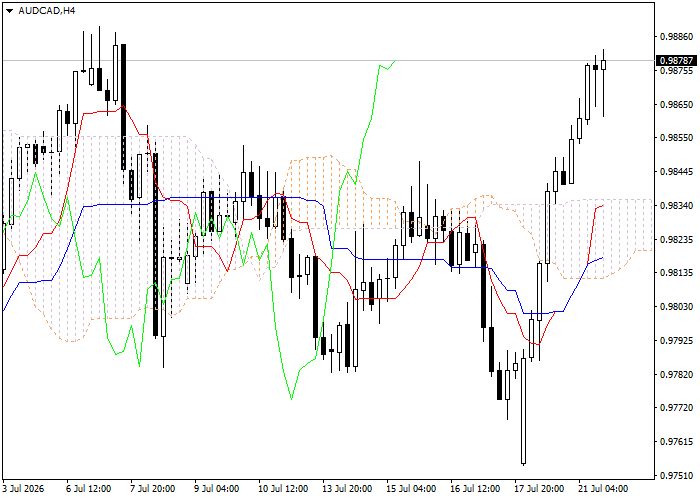Screen dimensions: 700x500
Task: Click the 0.98755 price axis label
Action: pos(677,71)
